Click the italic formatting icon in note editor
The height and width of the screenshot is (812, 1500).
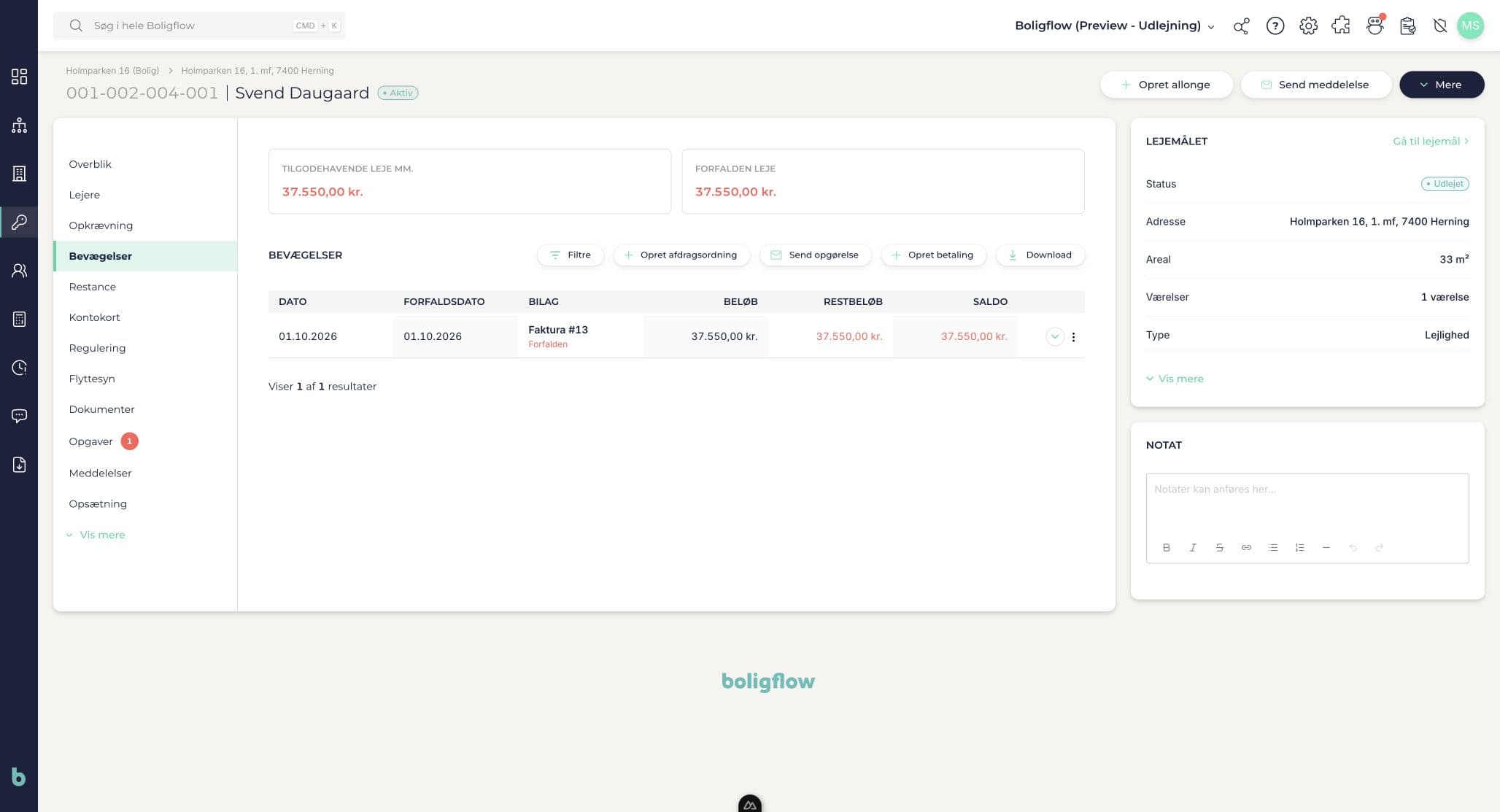(x=1193, y=548)
